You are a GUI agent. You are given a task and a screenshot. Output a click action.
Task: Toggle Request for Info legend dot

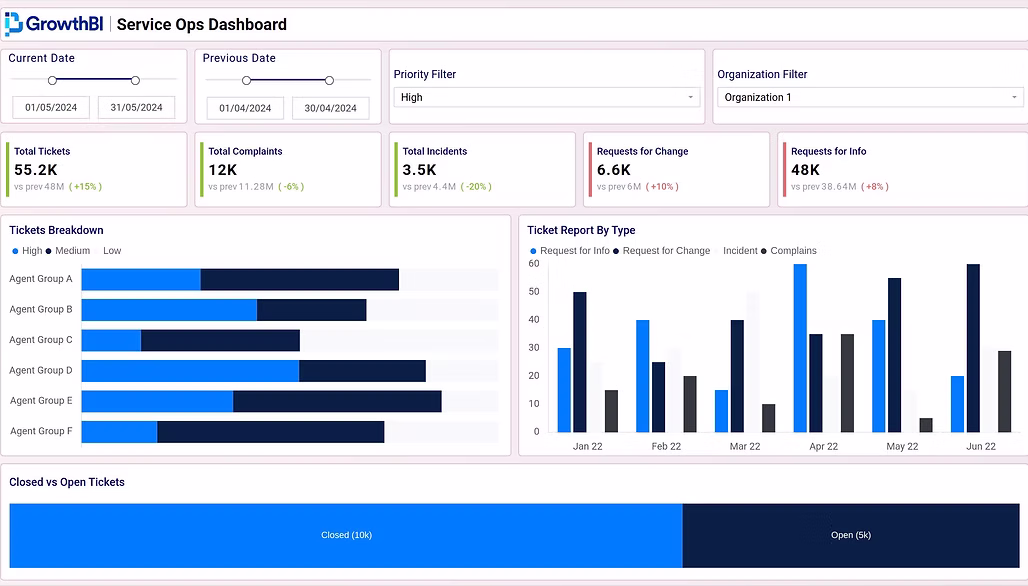[533, 251]
